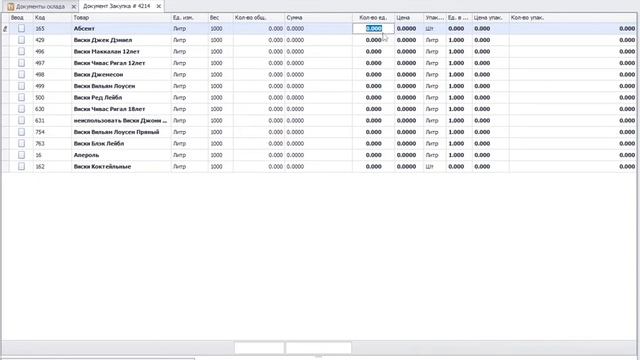
Task: Click the Кол-во ед. cell for Виски Джек Дэниел
Action: point(373,40)
